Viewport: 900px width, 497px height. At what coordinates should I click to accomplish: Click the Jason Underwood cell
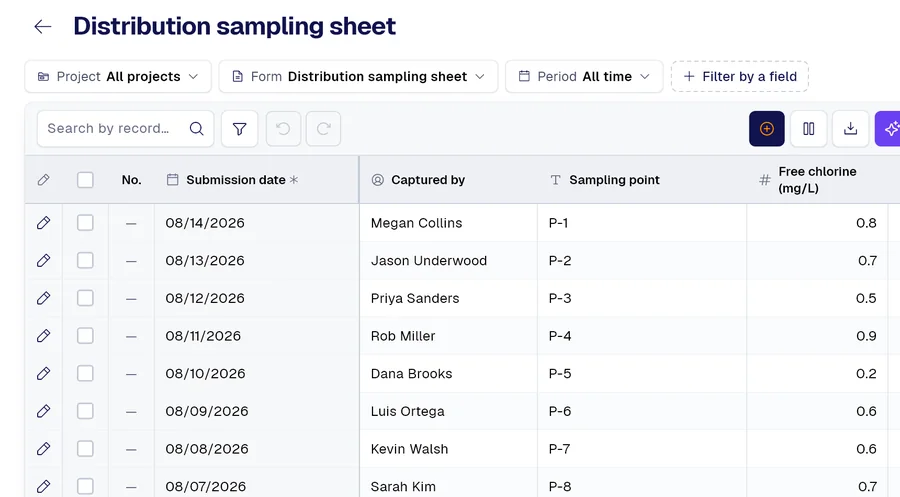point(449,261)
